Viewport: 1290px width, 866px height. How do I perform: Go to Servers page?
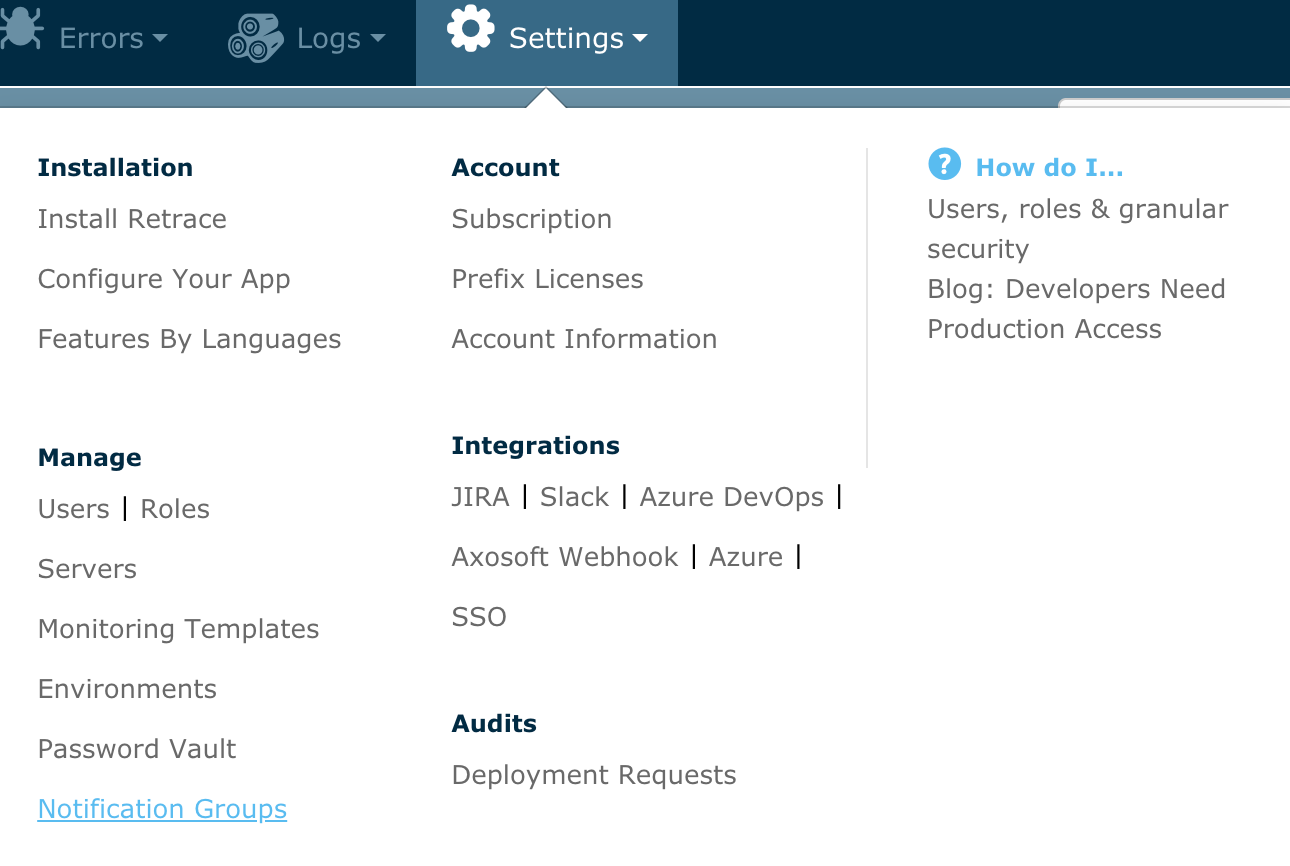coord(87,569)
